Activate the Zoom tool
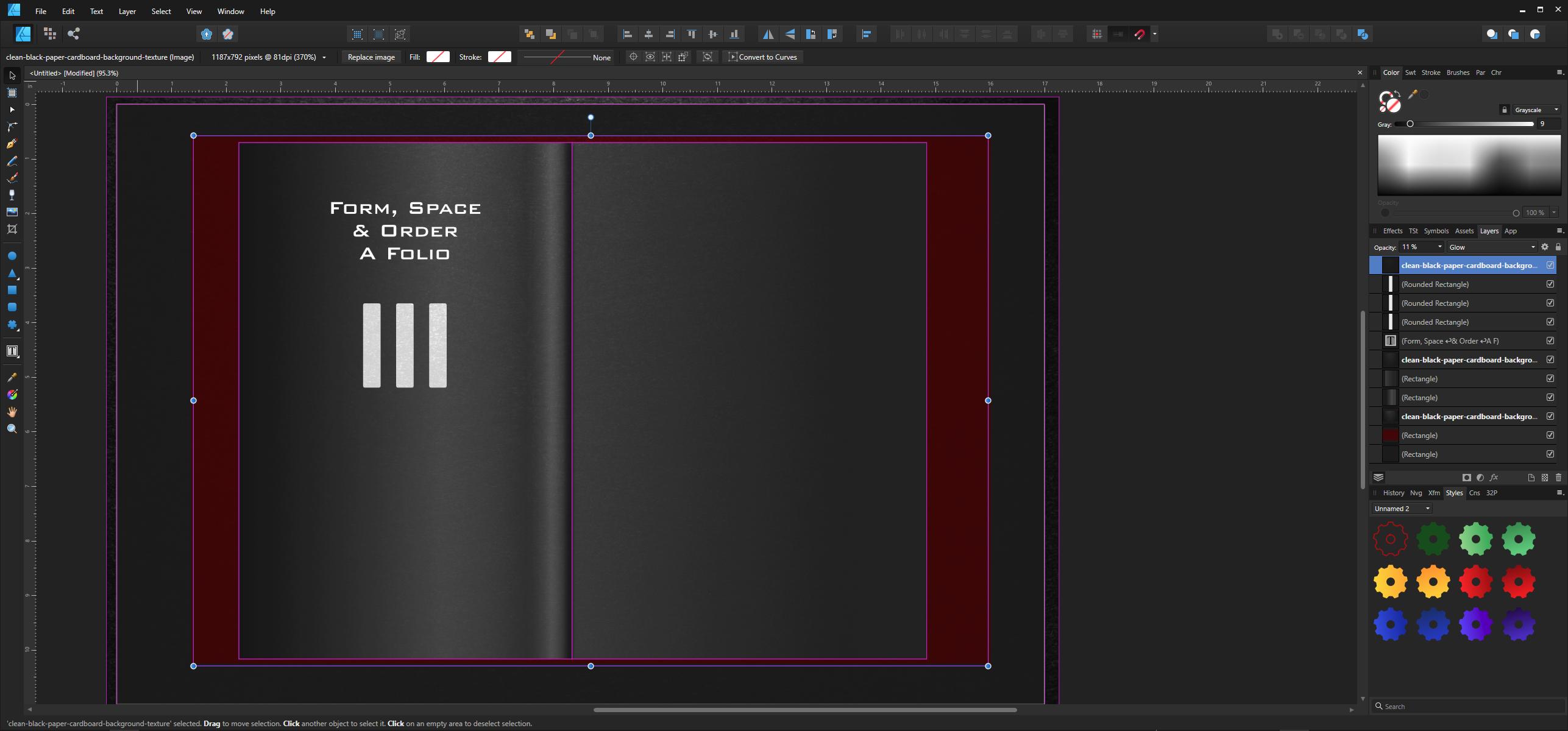 (12, 428)
